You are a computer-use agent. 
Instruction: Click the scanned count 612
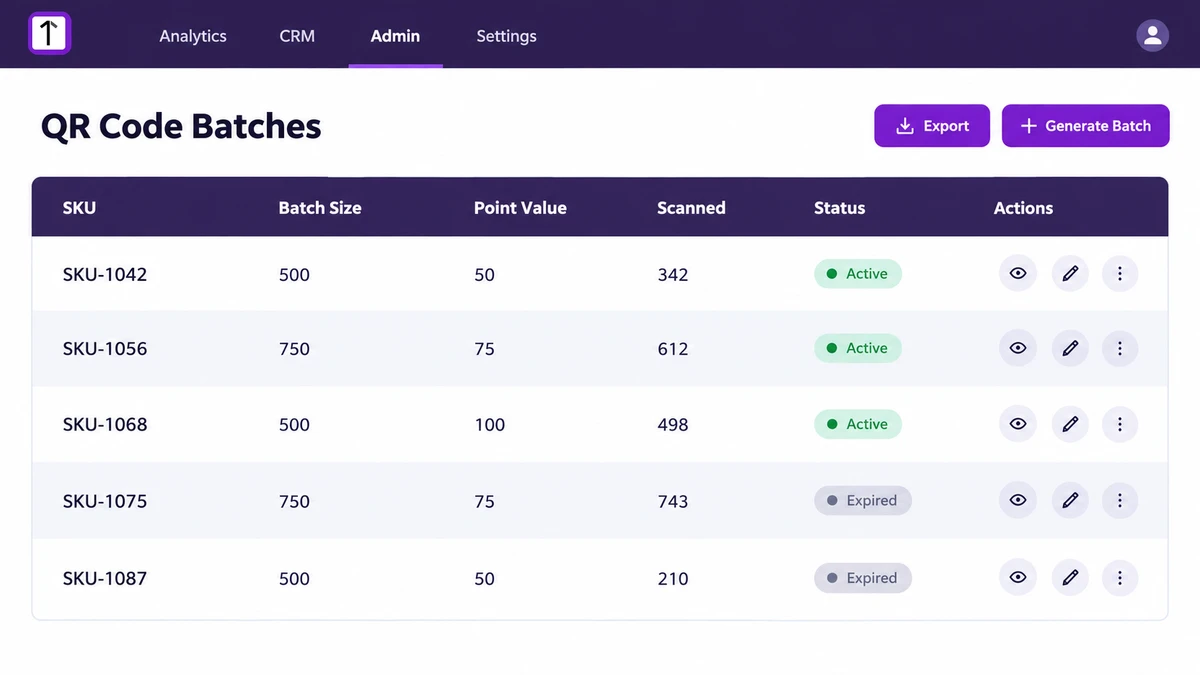tap(673, 349)
